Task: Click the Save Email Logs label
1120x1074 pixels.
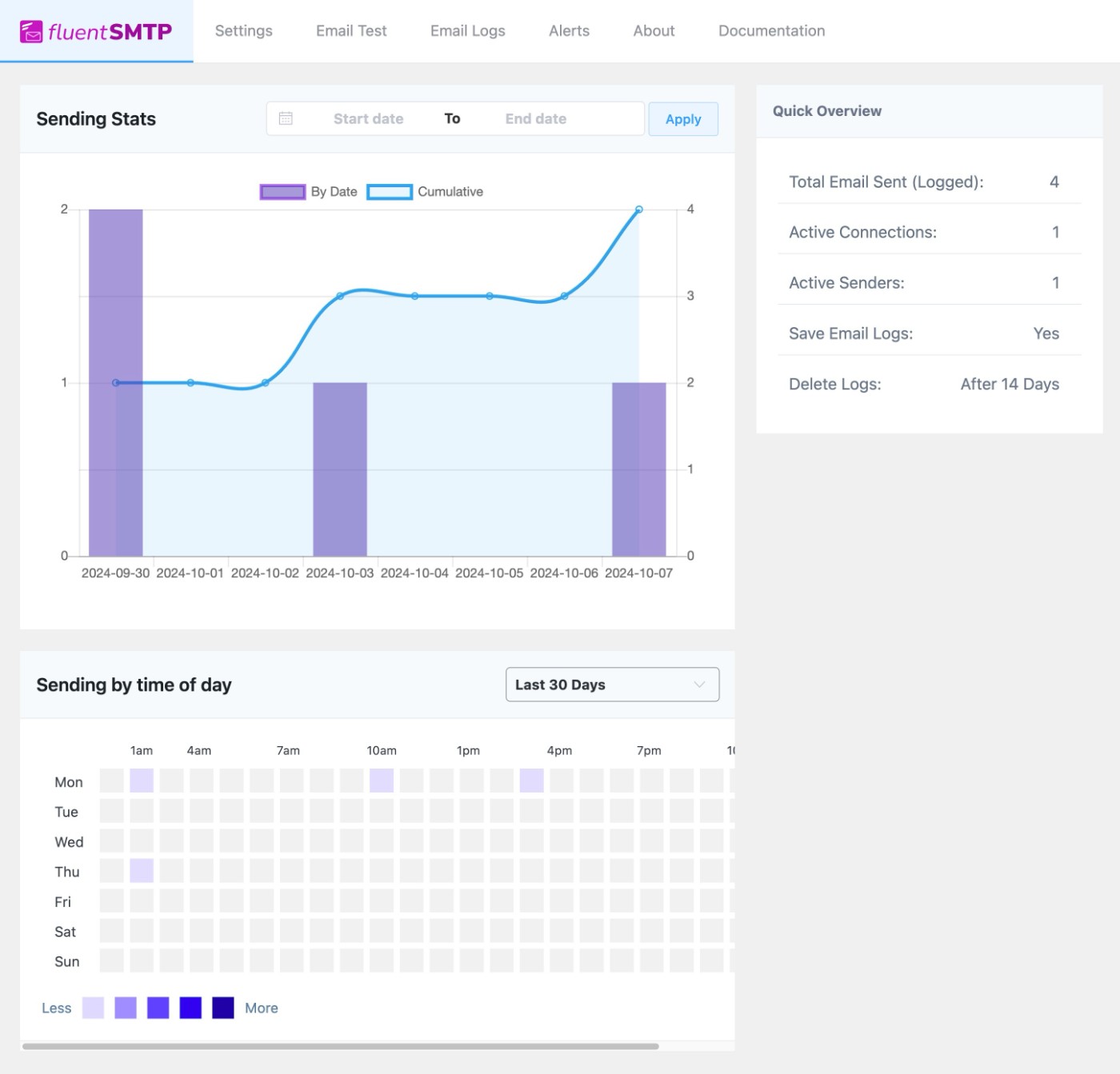Action: [x=850, y=333]
